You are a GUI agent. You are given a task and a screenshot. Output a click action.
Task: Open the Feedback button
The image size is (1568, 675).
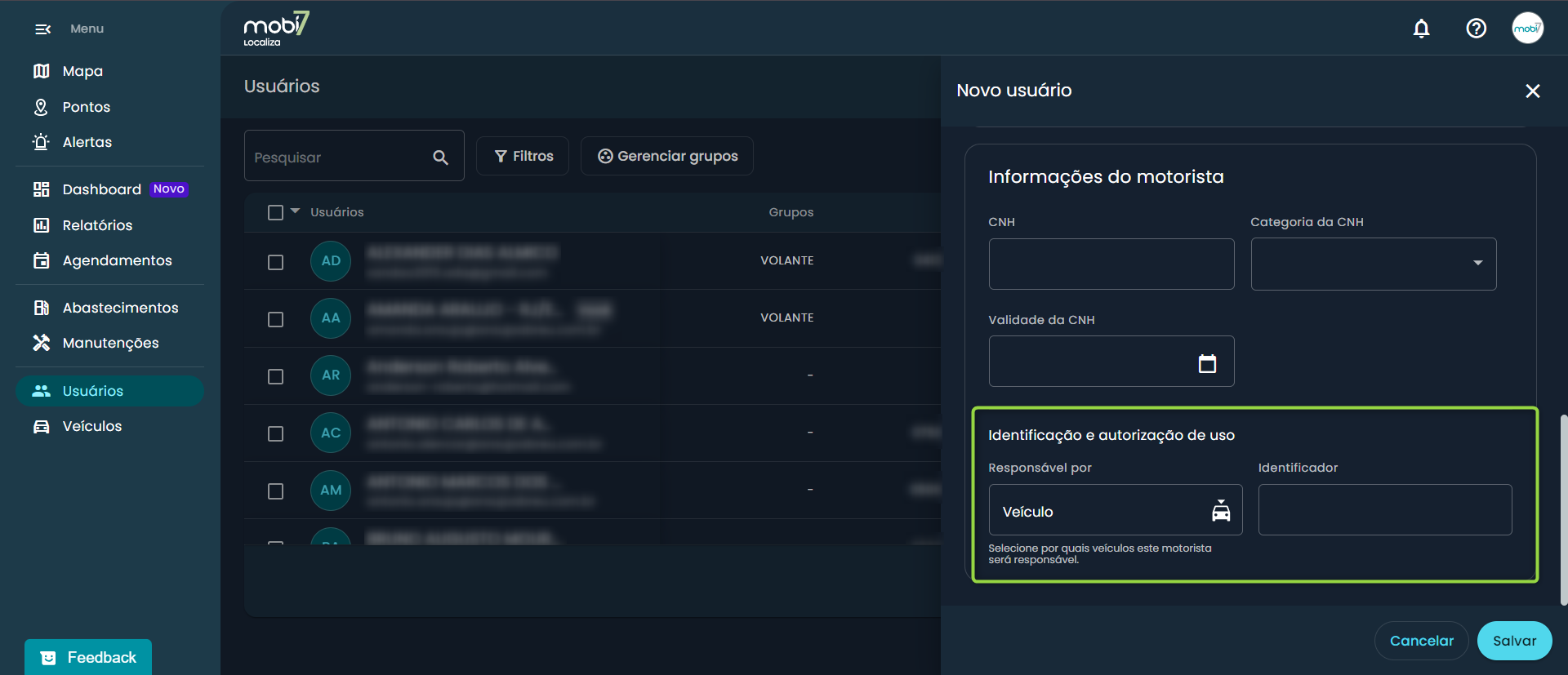click(88, 657)
